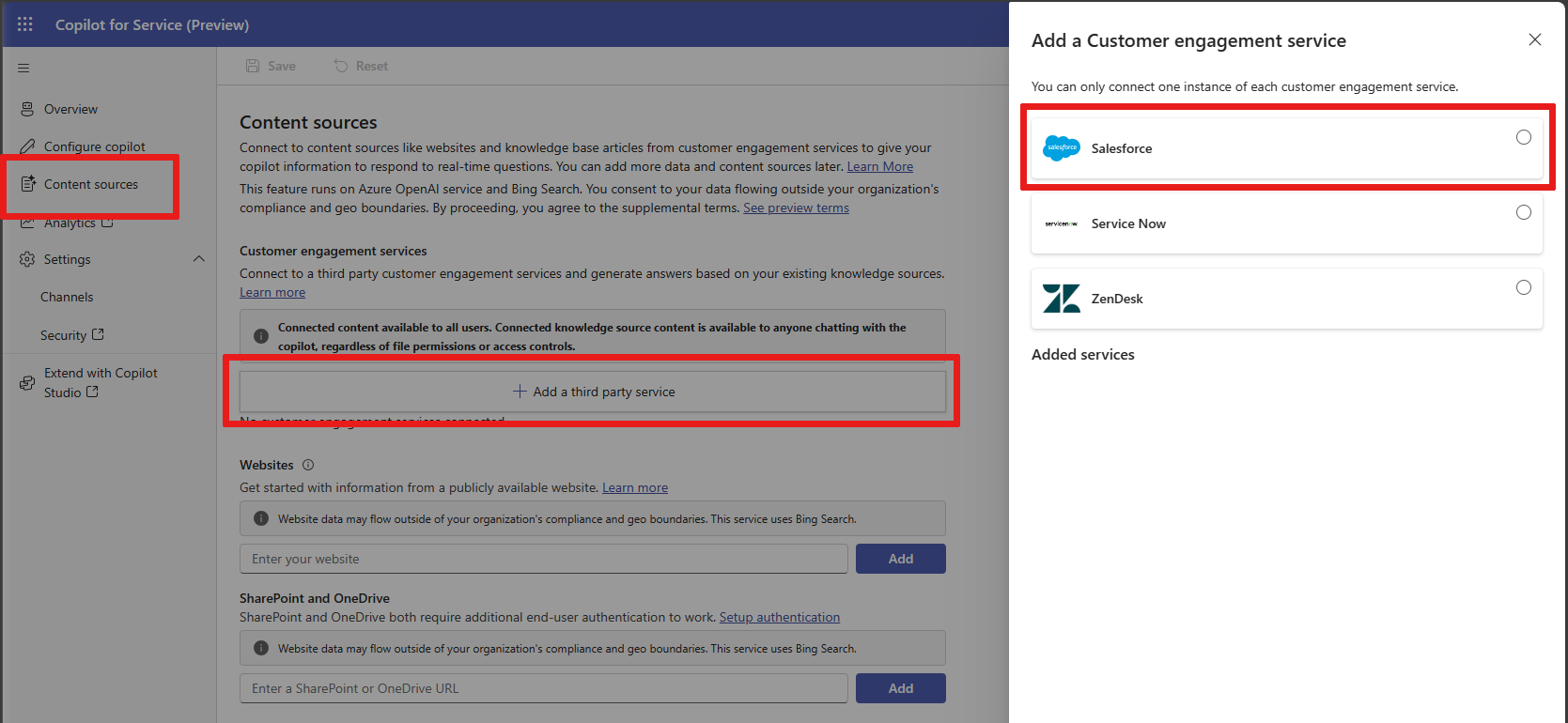Click the Reset undo arrow icon
Image resolution: width=1568 pixels, height=723 pixels.
pyautogui.click(x=341, y=66)
